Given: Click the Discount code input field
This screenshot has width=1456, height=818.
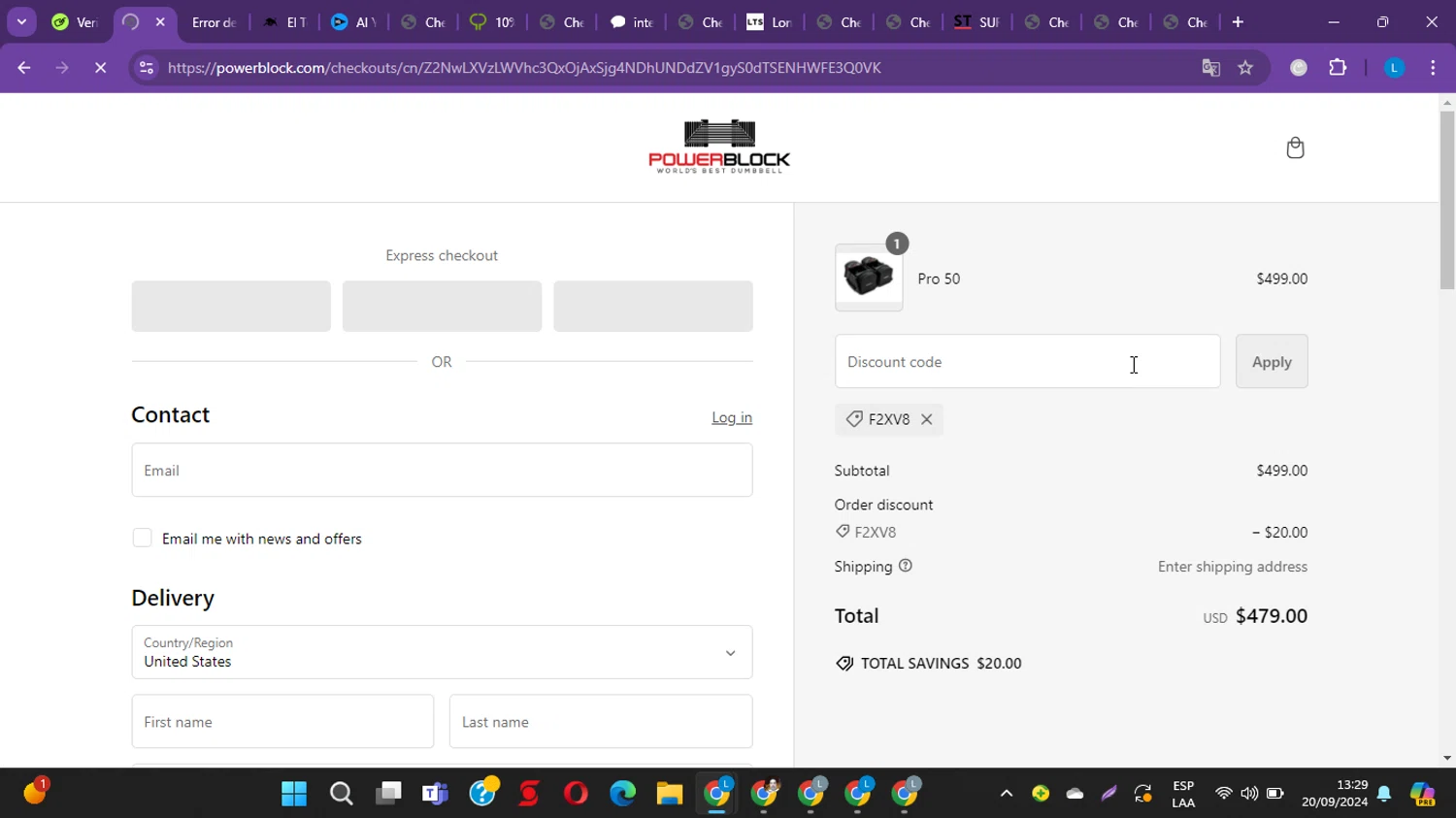Looking at the screenshot, I should 1027,361.
